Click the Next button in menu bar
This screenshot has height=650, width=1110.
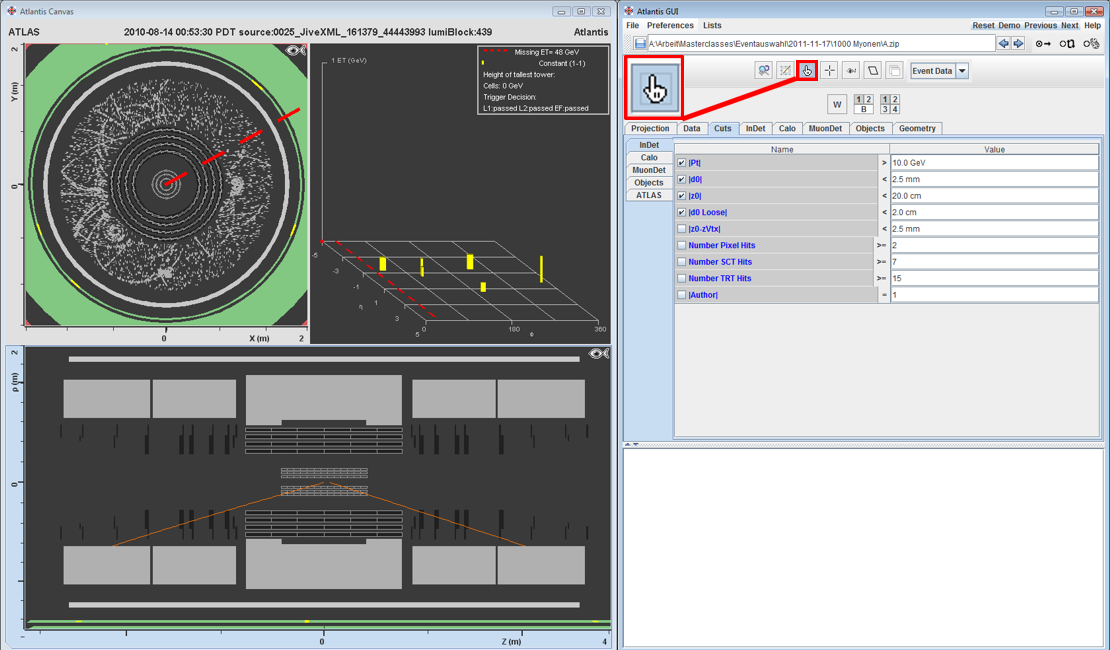[1069, 25]
